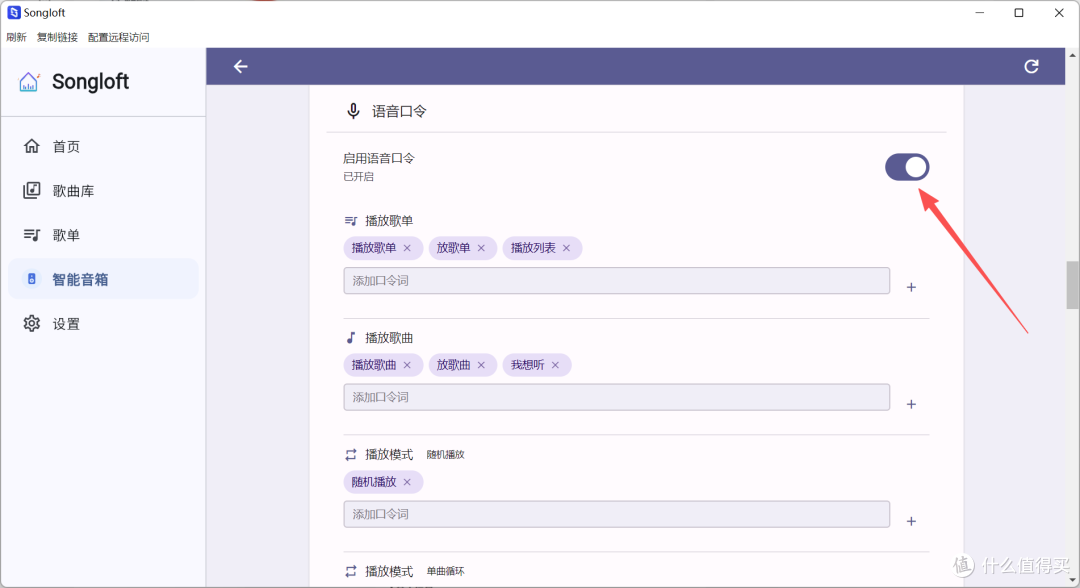This screenshot has width=1080, height=588.
Task: Click the scrollbar up arrow
Action: [x=1072, y=54]
